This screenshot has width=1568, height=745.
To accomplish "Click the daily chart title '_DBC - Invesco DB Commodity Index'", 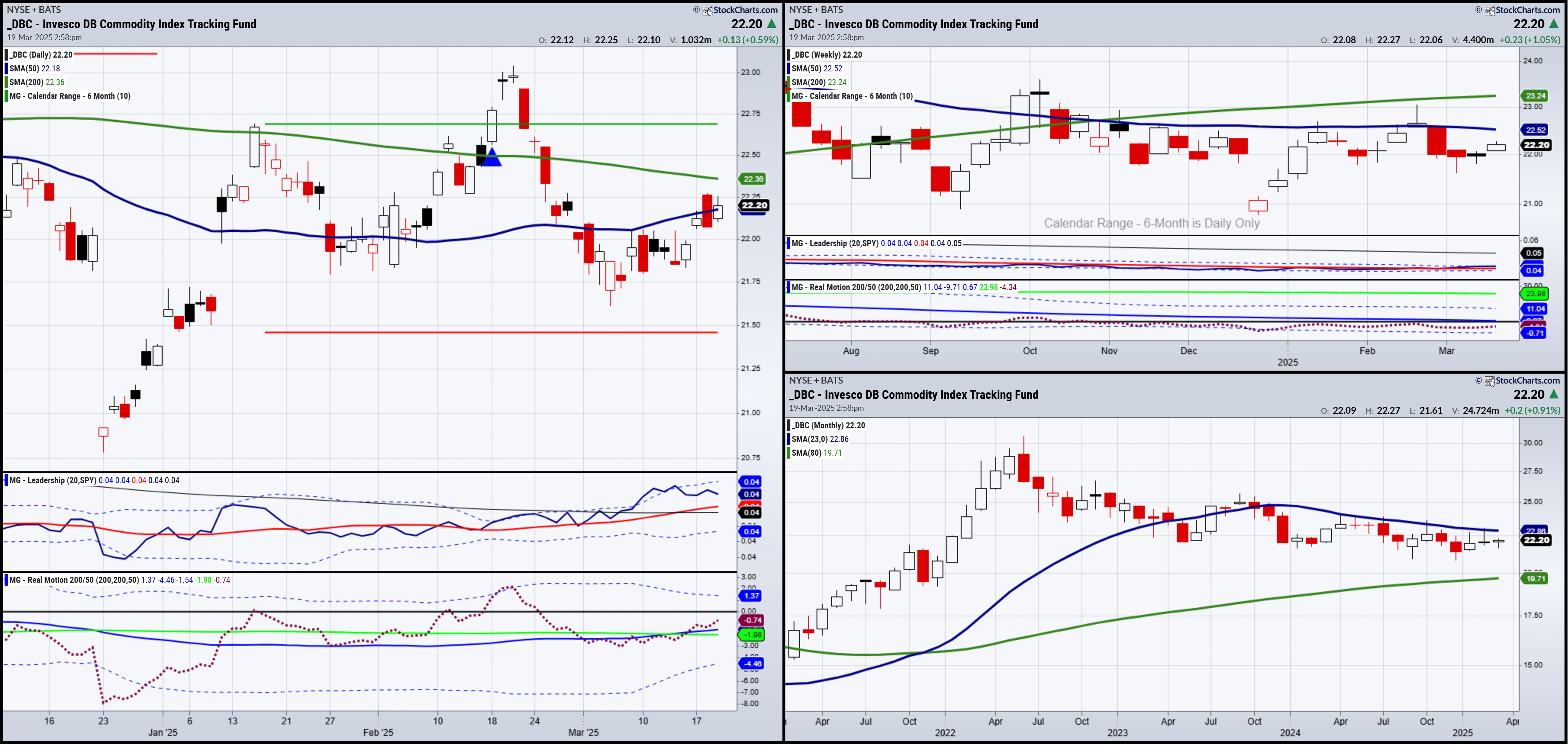I will (x=131, y=24).
